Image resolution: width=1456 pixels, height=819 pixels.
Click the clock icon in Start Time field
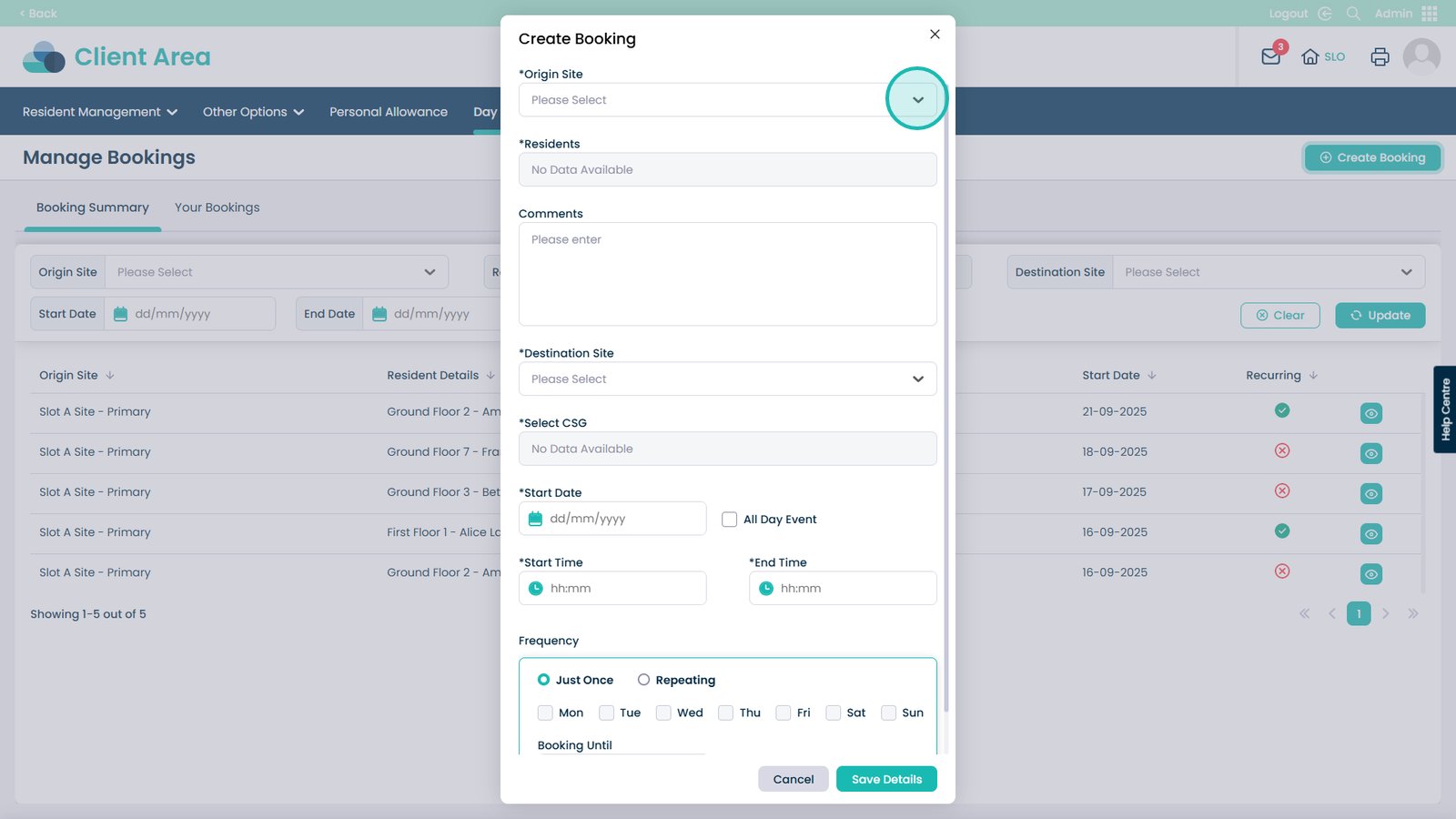click(536, 589)
